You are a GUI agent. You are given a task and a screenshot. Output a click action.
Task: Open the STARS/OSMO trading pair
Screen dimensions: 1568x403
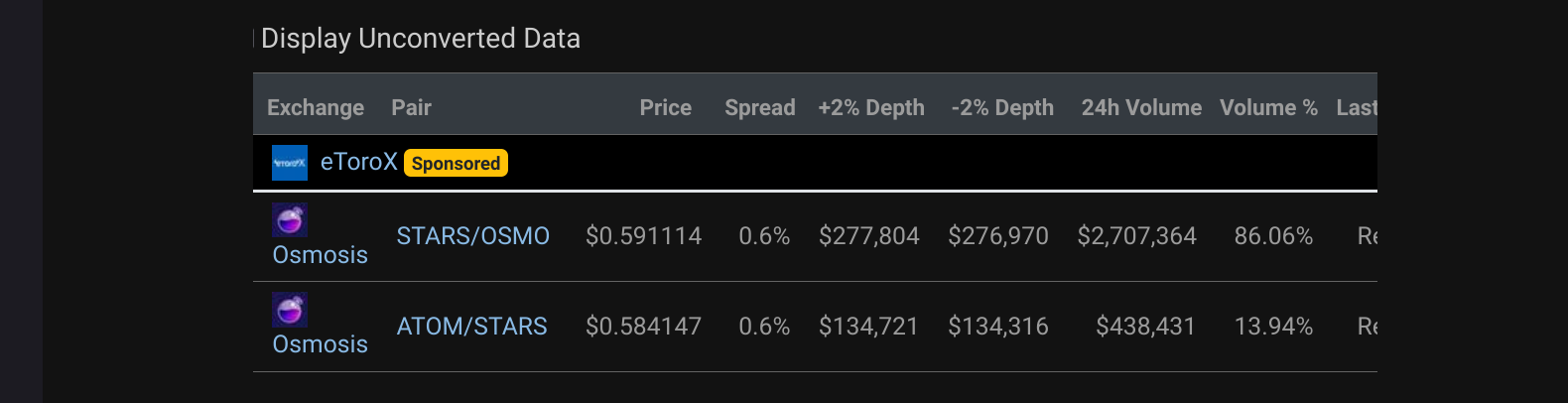pos(472,236)
